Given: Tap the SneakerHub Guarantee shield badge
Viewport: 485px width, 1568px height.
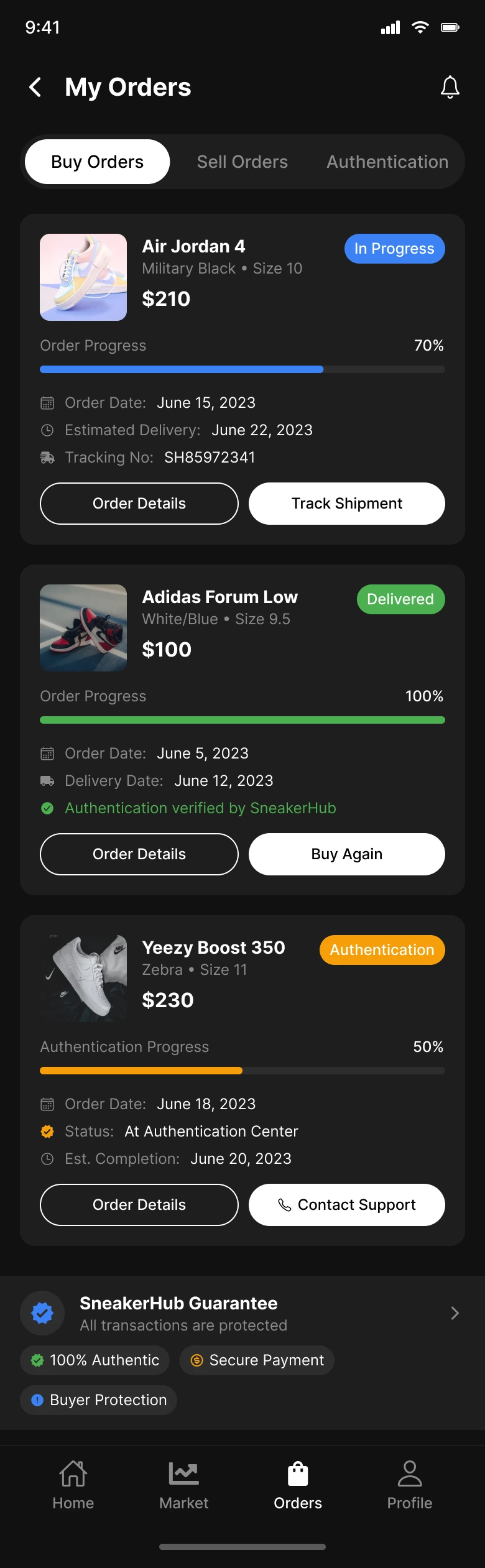Looking at the screenshot, I should pyautogui.click(x=42, y=1312).
